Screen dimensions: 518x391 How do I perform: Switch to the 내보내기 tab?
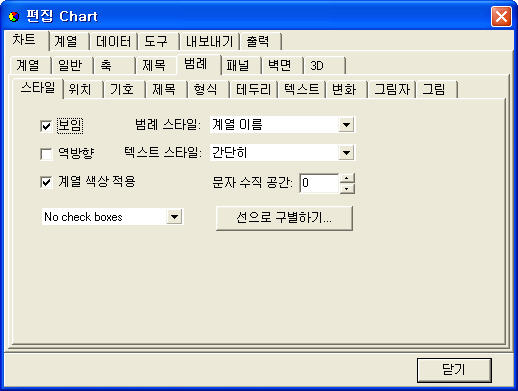click(210, 41)
